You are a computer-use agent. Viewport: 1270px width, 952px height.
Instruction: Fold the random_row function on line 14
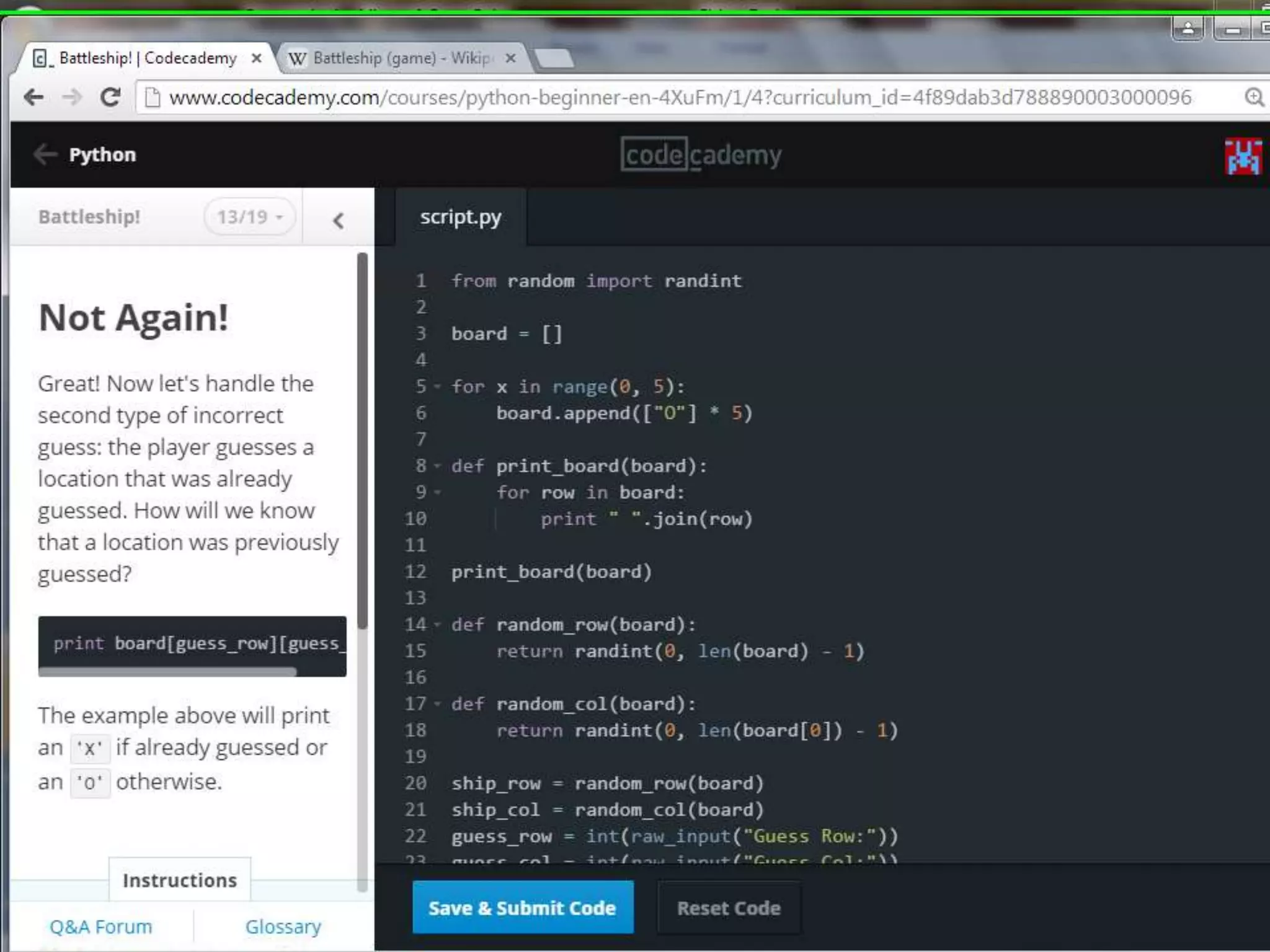[437, 625]
